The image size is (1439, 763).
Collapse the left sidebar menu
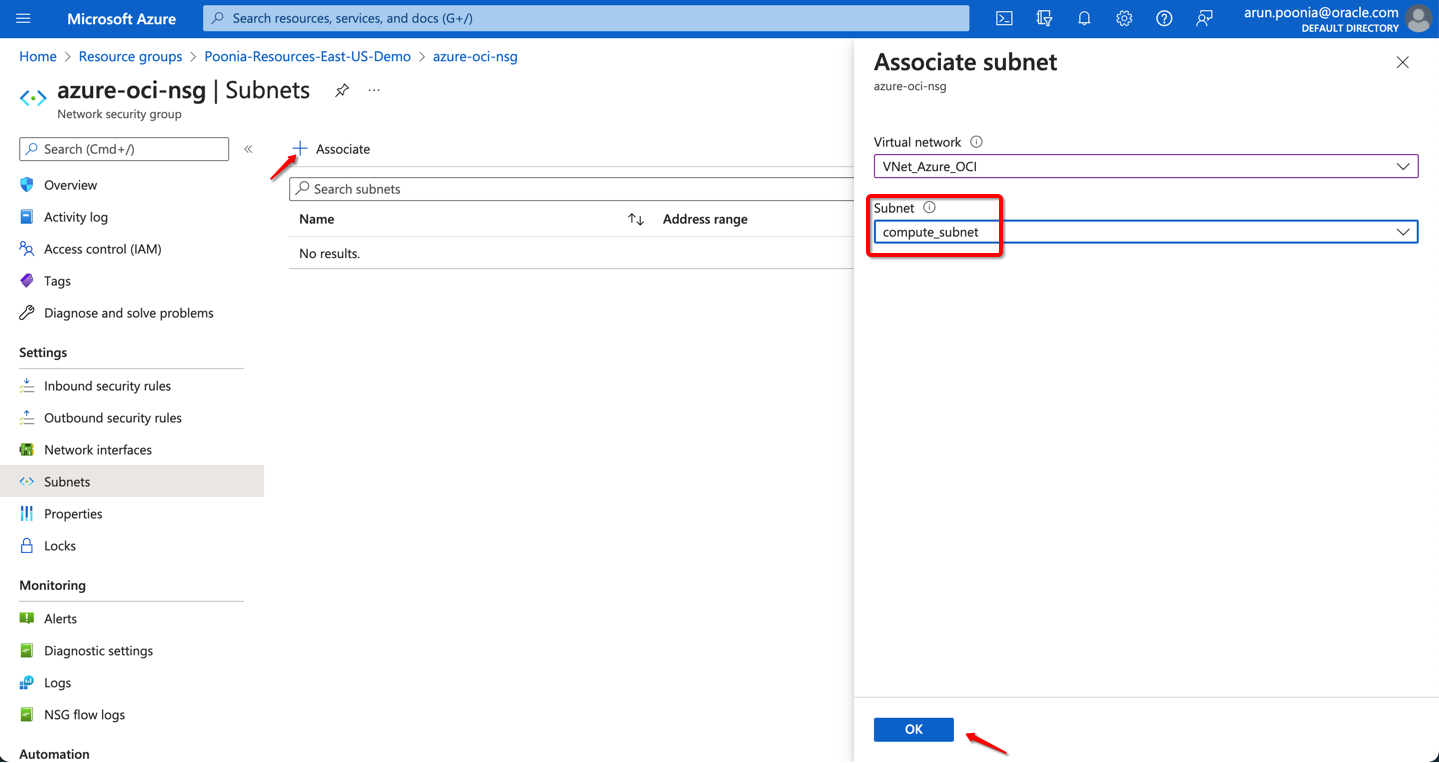click(x=248, y=149)
